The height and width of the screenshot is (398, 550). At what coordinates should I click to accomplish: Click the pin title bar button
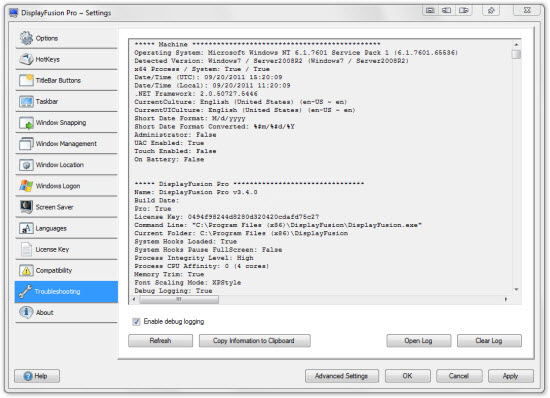[491, 11]
